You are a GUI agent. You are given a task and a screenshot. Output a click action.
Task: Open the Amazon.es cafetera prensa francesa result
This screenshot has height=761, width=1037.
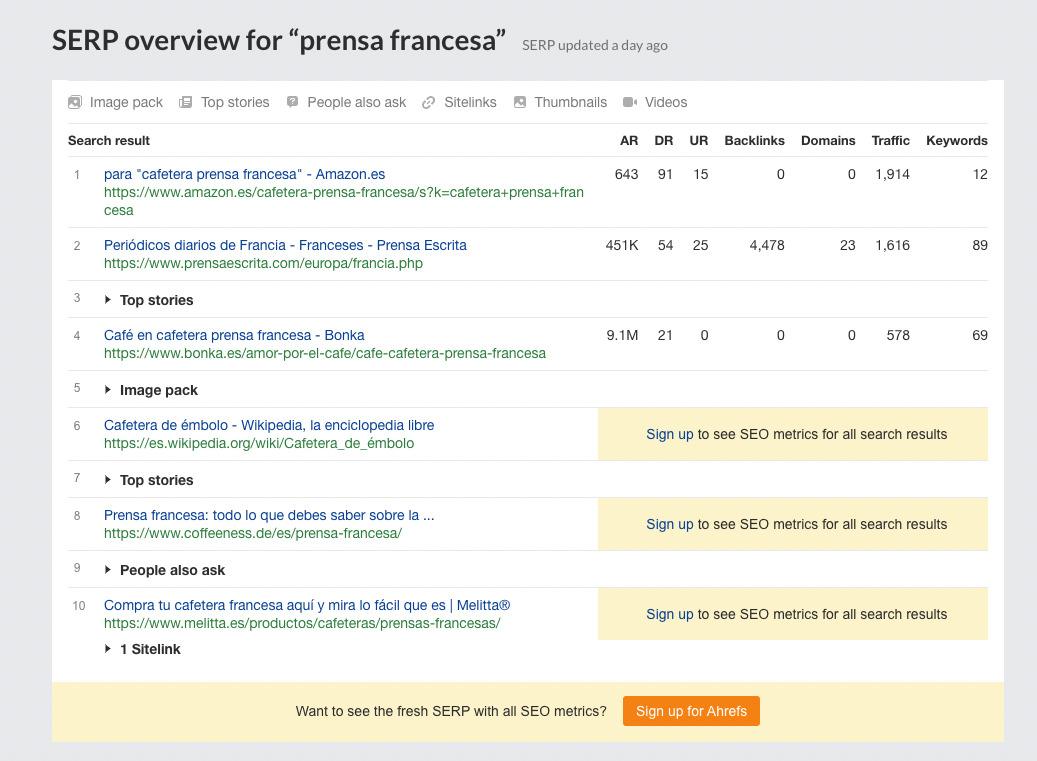(244, 174)
